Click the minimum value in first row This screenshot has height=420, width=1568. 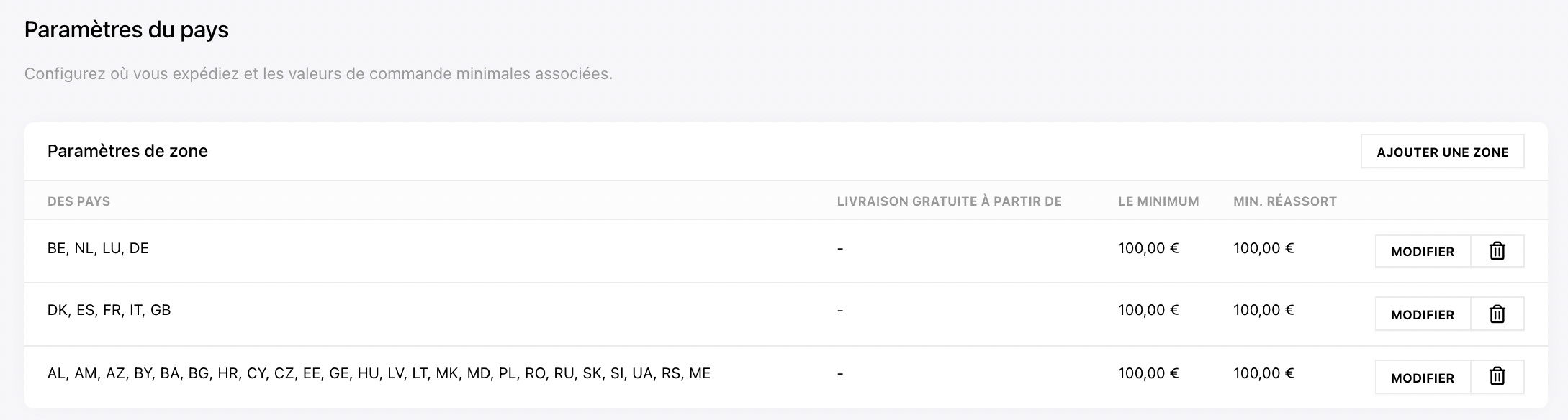[x=1148, y=248]
